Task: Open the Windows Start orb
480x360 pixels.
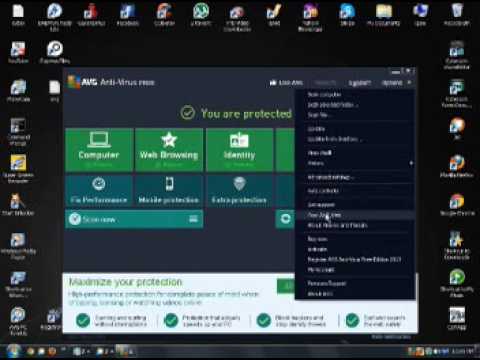Action: pyautogui.click(x=14, y=351)
